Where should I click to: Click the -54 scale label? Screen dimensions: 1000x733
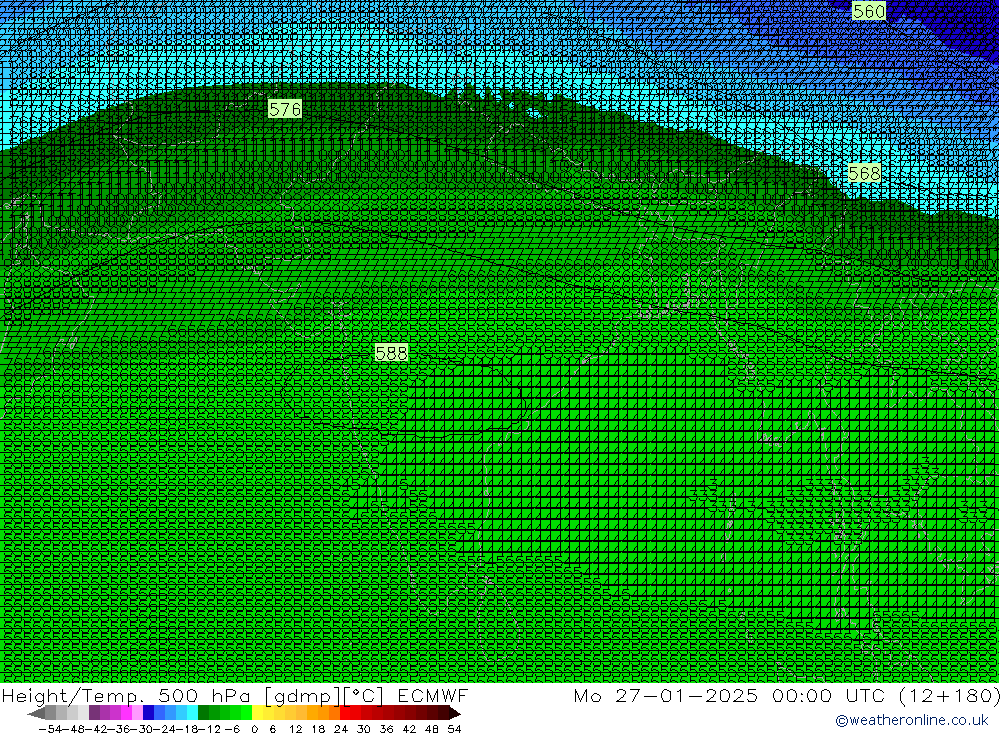pyautogui.click(x=51, y=729)
